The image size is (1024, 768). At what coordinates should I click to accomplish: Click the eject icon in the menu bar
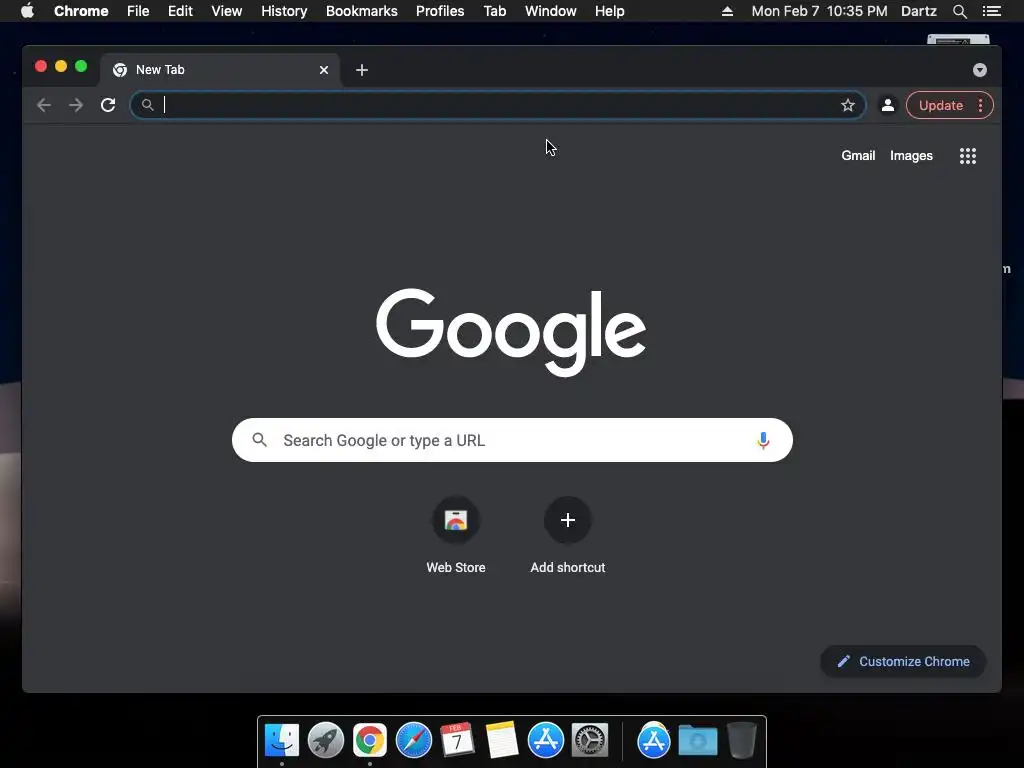click(x=727, y=11)
